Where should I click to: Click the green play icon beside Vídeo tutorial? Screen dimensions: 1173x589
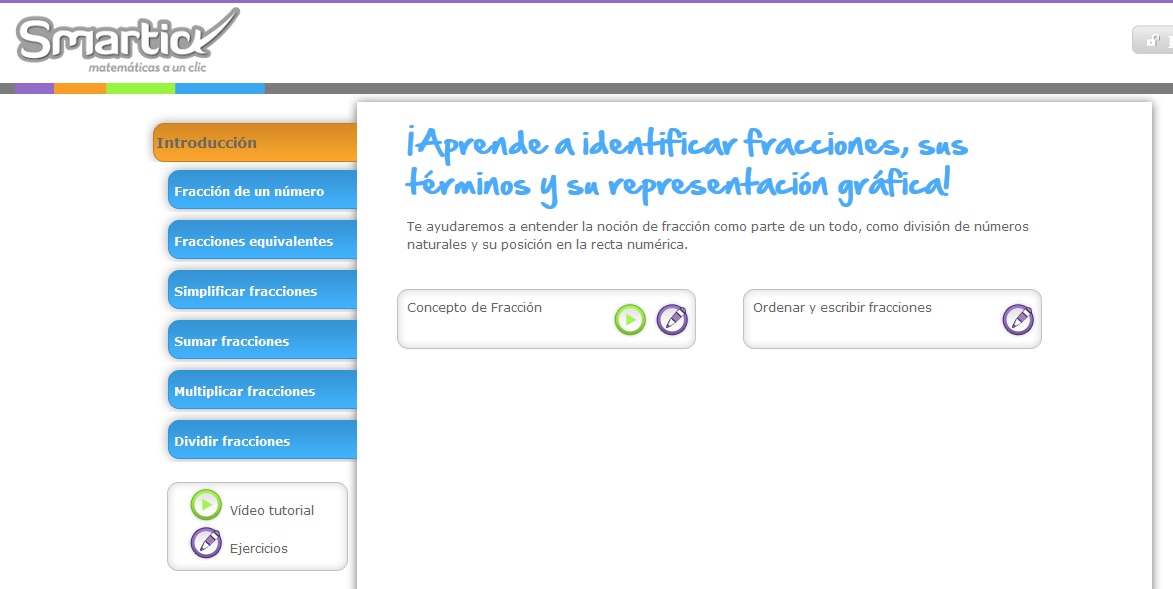pyautogui.click(x=205, y=505)
